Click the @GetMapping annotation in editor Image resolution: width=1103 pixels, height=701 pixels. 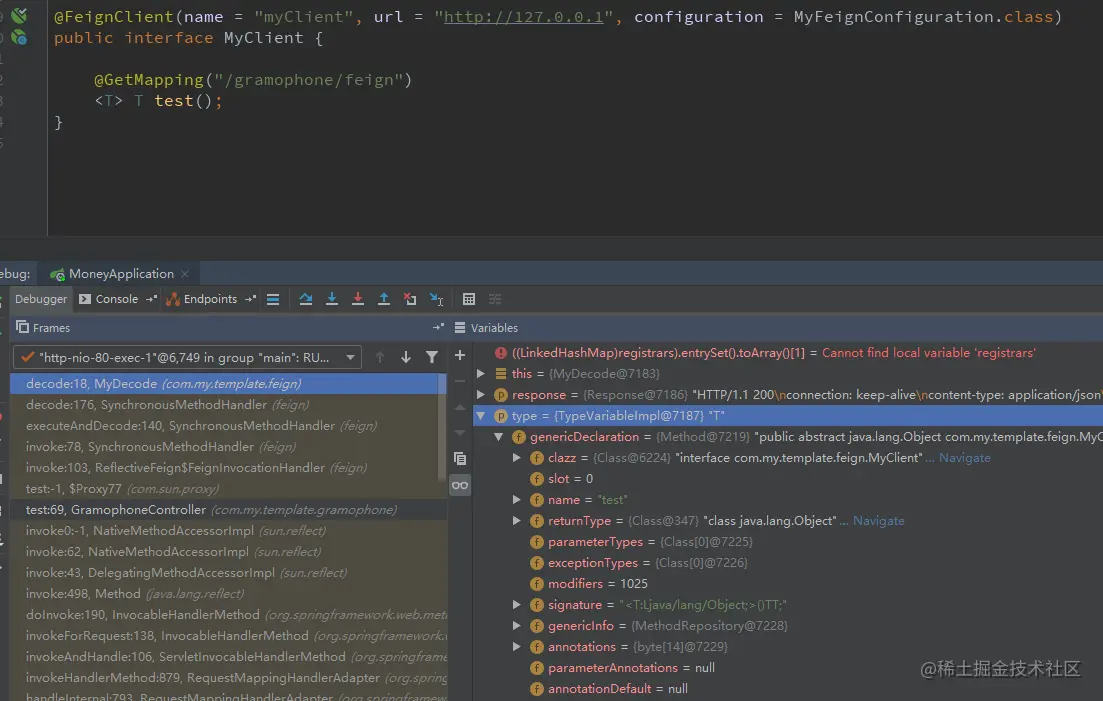(148, 80)
